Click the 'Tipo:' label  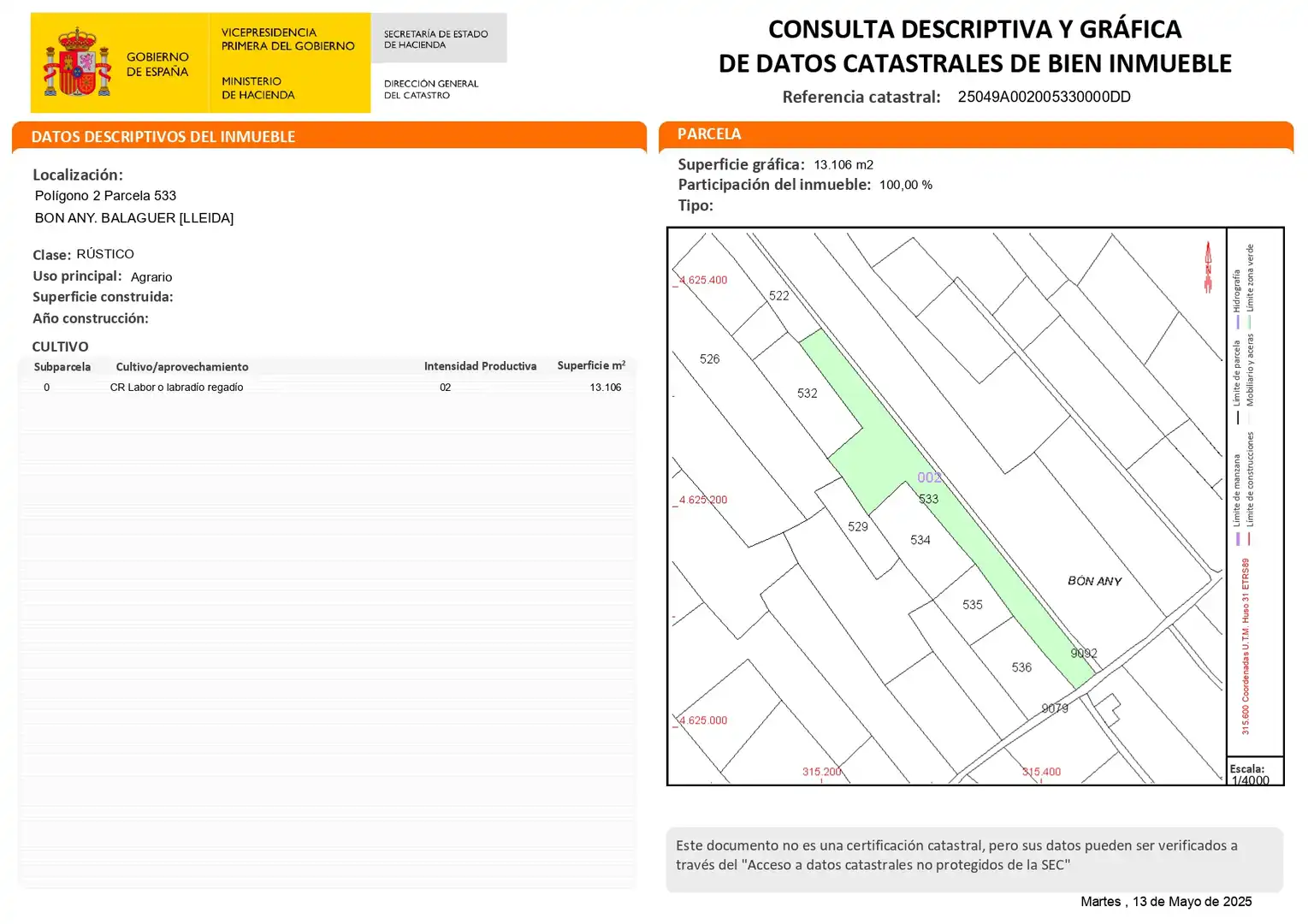click(x=695, y=205)
